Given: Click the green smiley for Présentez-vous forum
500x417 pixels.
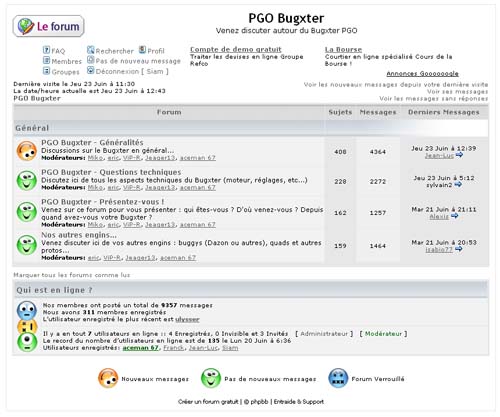Looking at the screenshot, I should point(27,212).
